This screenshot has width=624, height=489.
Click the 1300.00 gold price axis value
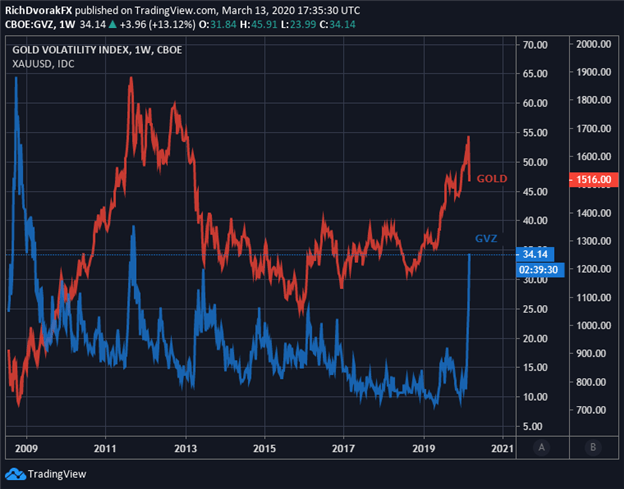[593, 241]
